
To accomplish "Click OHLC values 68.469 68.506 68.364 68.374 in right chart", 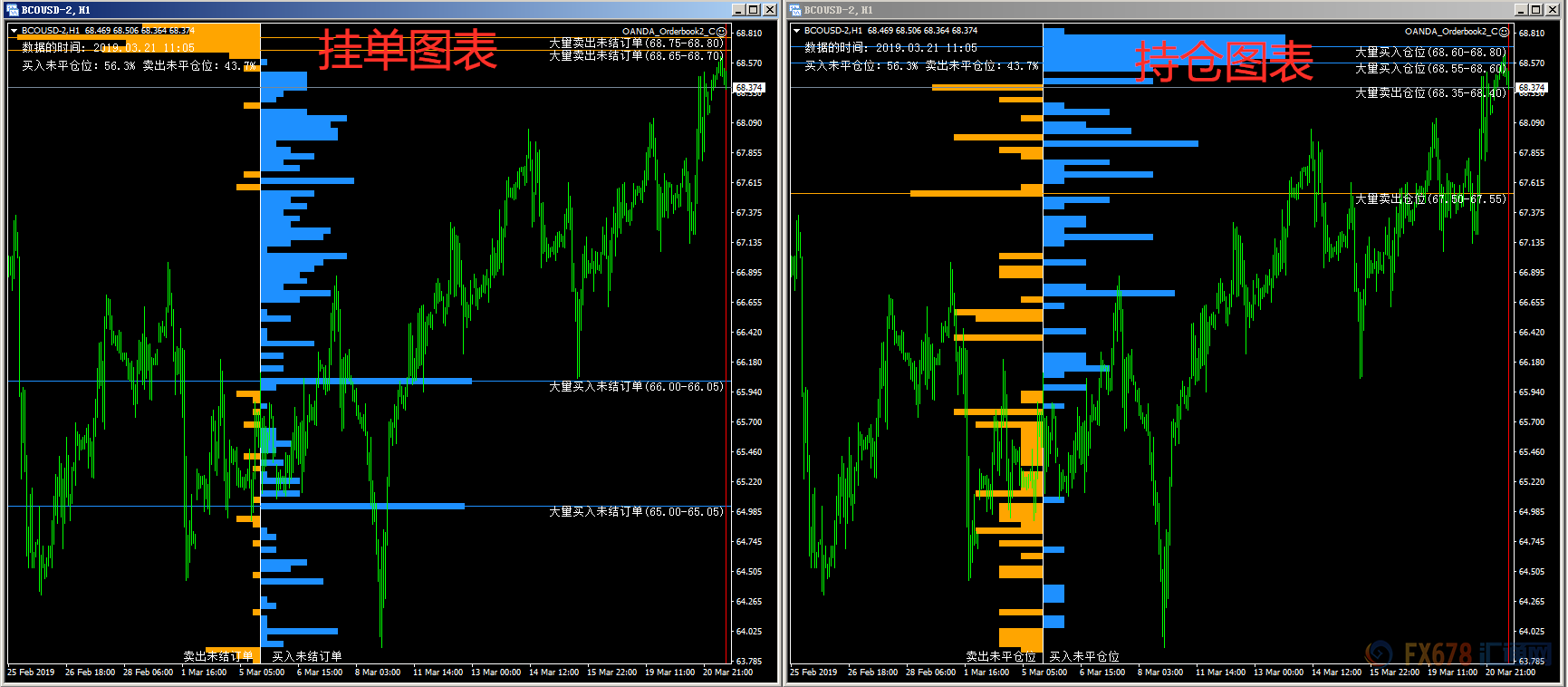I will 922,31.
